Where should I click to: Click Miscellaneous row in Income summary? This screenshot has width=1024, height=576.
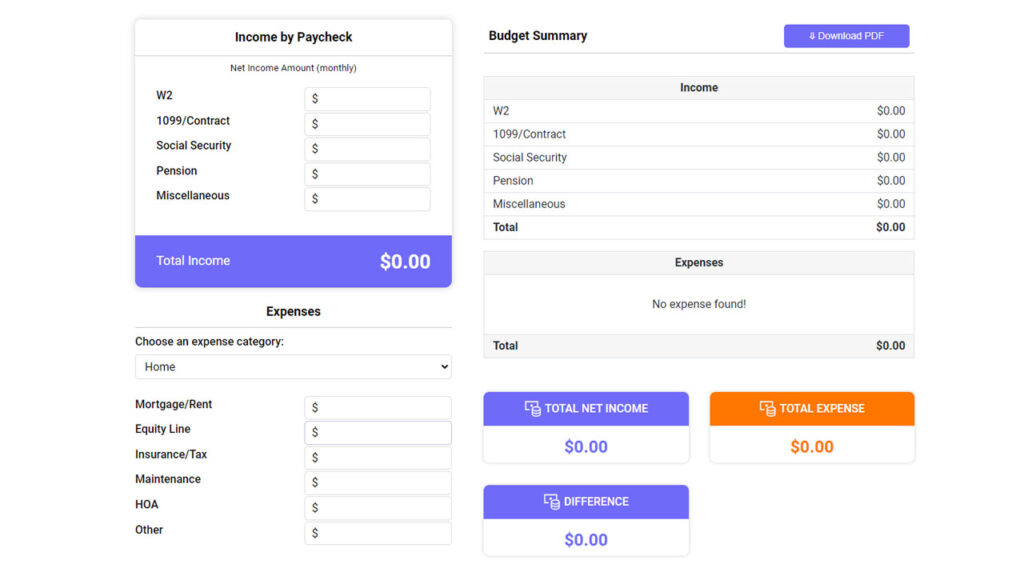click(699, 204)
